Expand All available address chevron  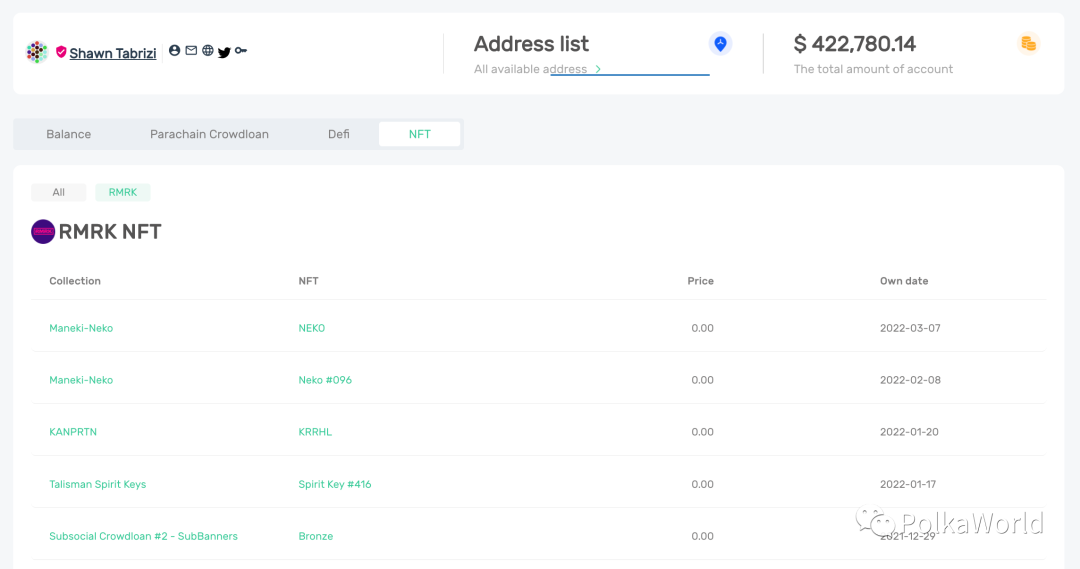(598, 69)
